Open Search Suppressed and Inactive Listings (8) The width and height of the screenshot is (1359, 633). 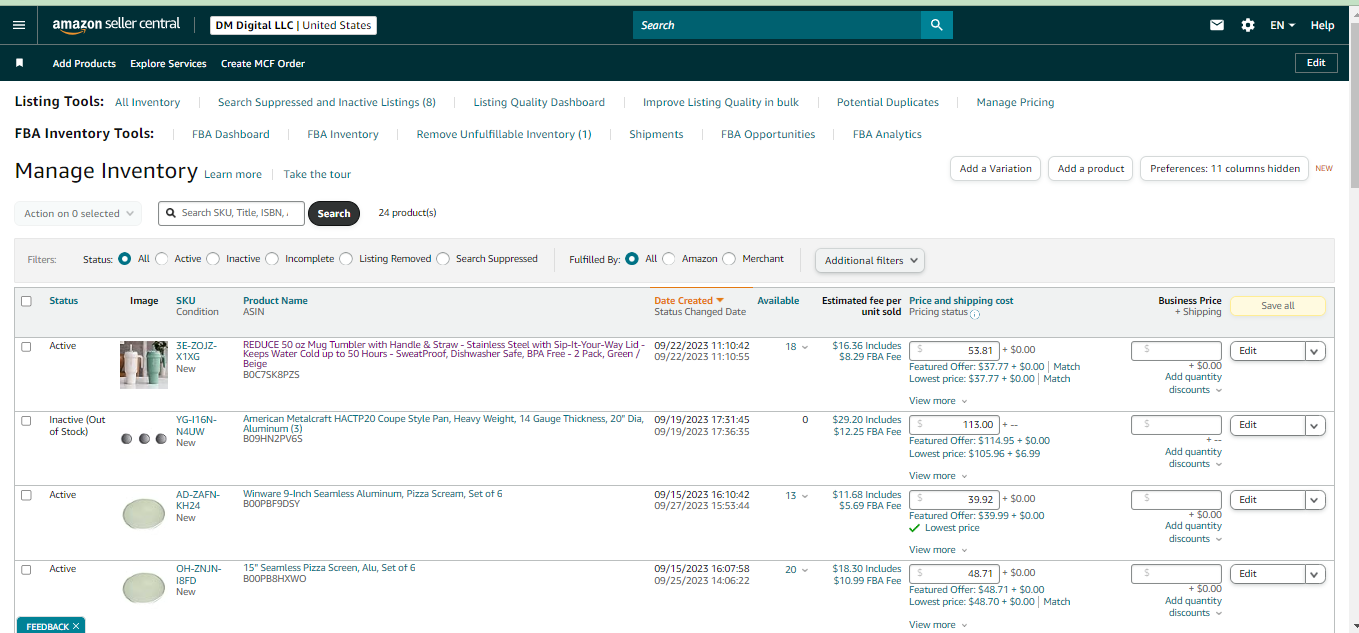coord(327,102)
